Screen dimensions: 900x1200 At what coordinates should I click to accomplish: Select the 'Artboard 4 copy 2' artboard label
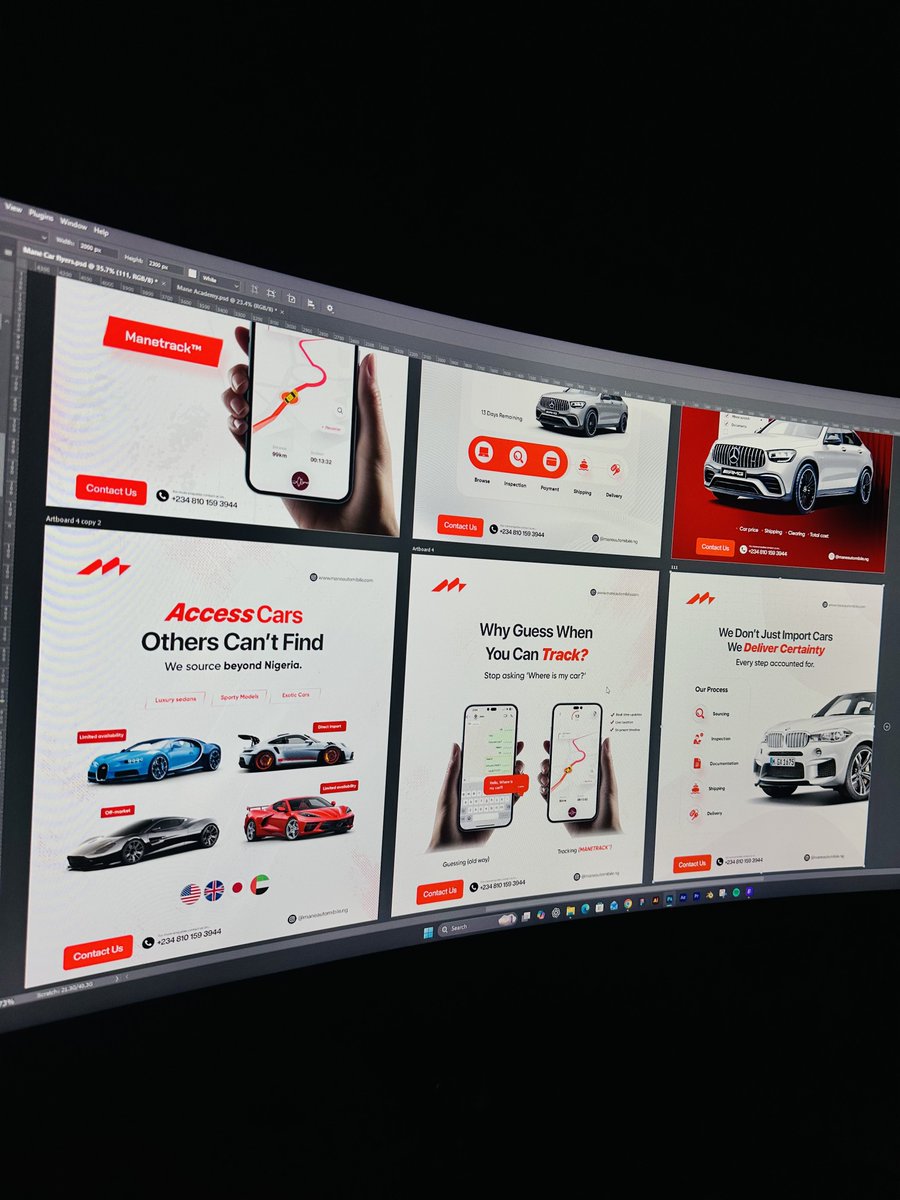coord(73,522)
